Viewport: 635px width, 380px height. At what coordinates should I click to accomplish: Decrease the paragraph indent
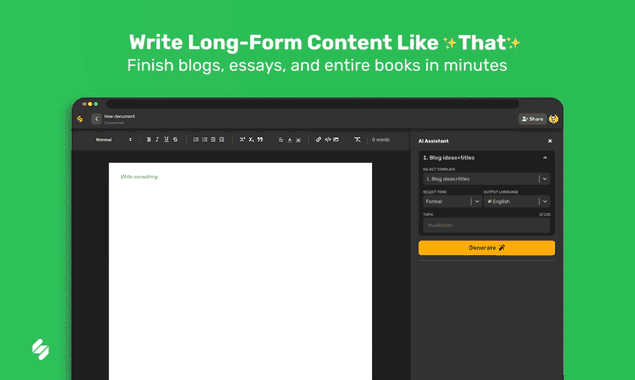(x=213, y=139)
